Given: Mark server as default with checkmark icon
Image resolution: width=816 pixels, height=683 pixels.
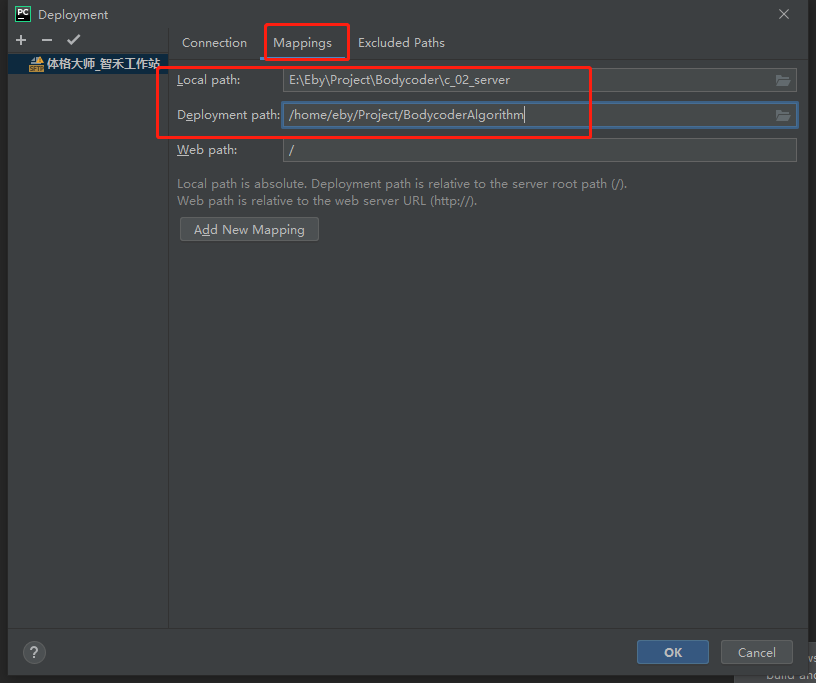Looking at the screenshot, I should [x=72, y=40].
